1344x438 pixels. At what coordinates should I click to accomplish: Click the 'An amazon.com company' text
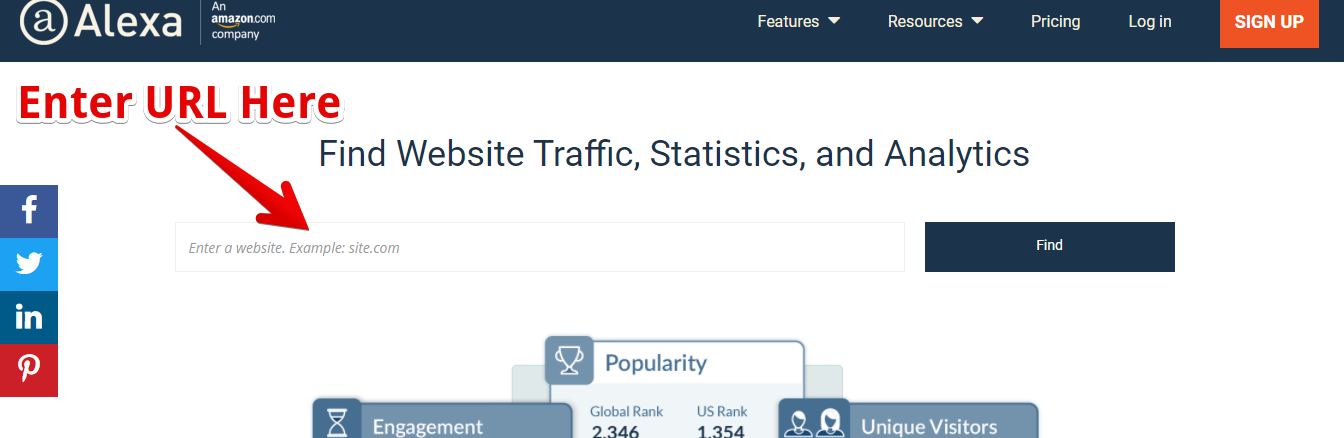pyautogui.click(x=243, y=20)
